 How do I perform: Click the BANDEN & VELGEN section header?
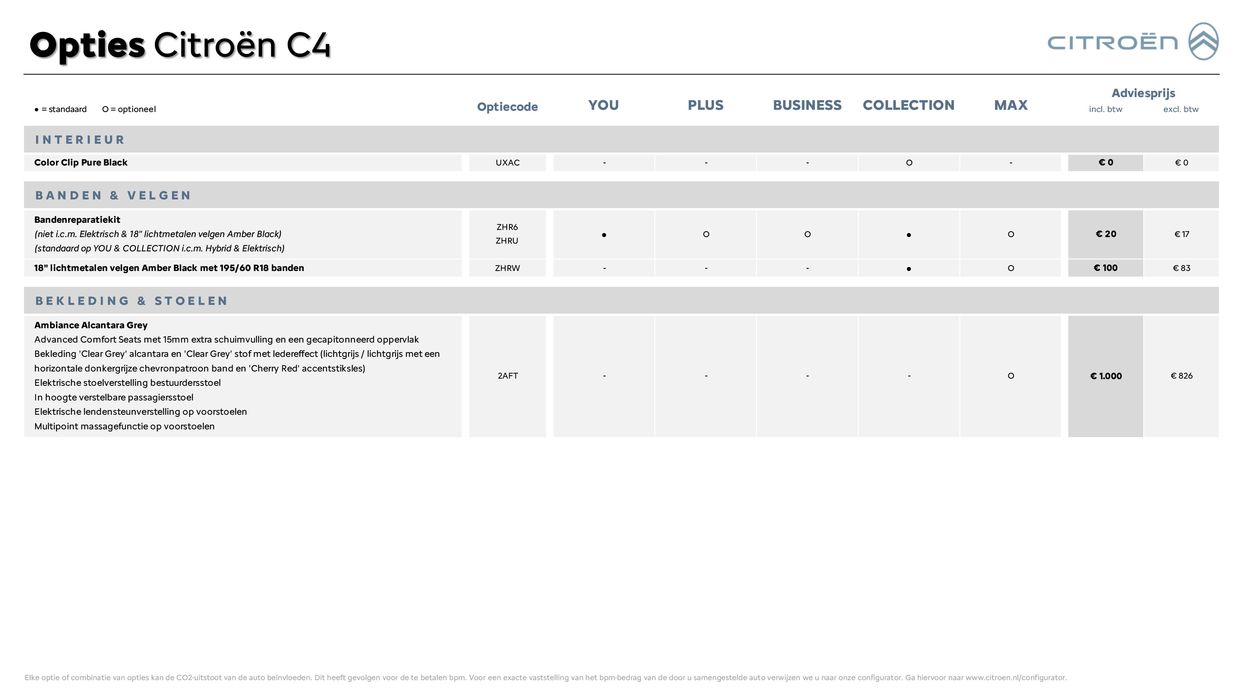click(x=113, y=196)
